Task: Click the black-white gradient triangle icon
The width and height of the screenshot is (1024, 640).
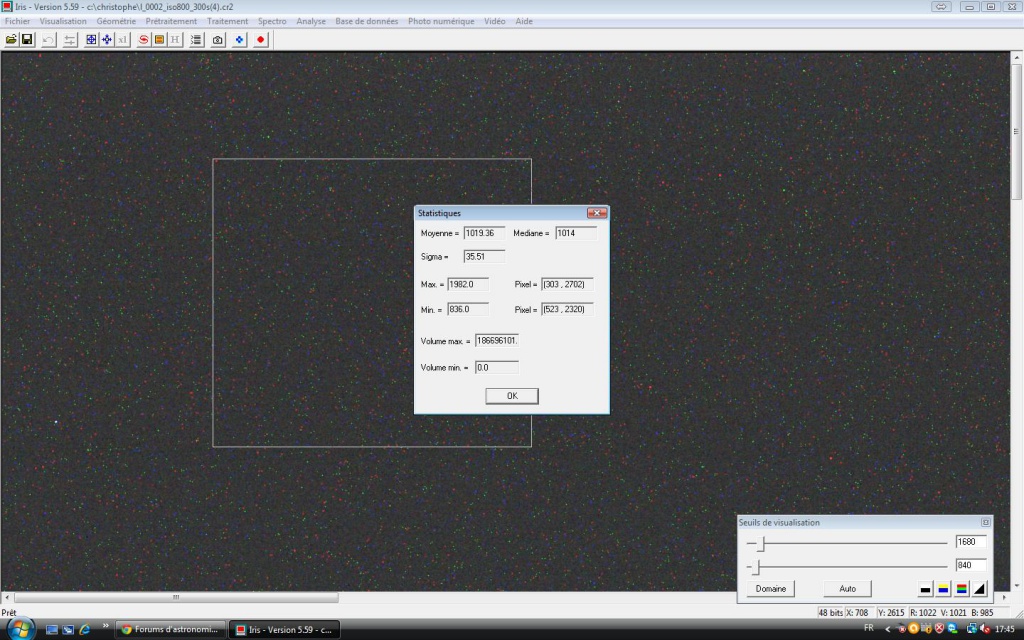Action: click(x=979, y=589)
